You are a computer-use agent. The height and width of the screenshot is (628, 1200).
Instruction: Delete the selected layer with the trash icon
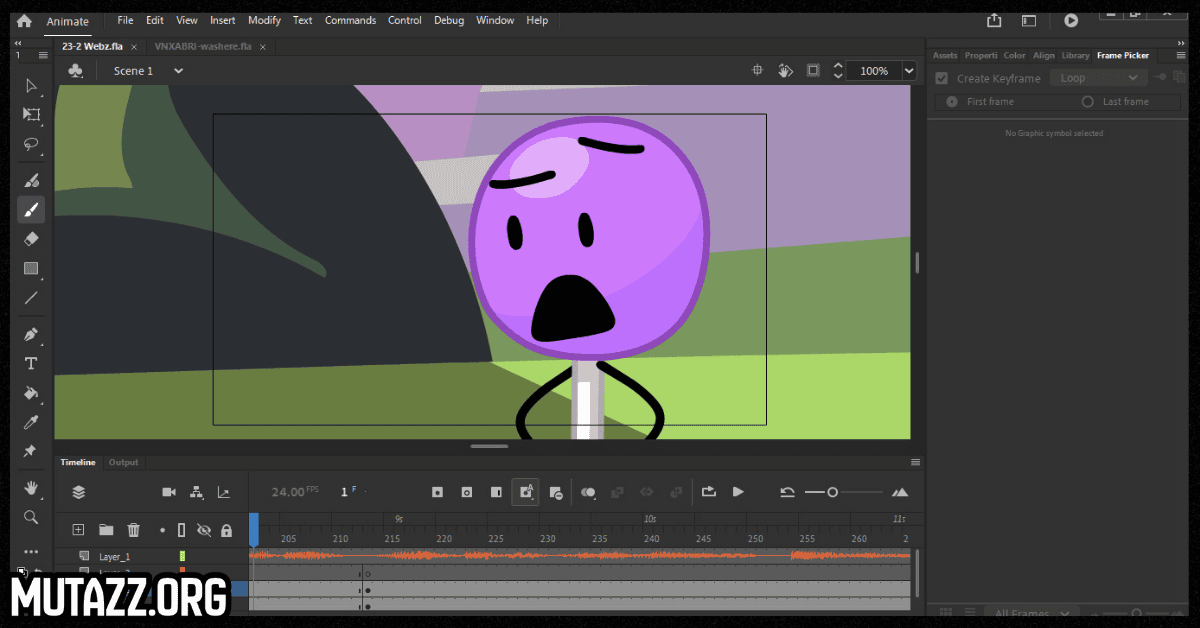tap(134, 529)
